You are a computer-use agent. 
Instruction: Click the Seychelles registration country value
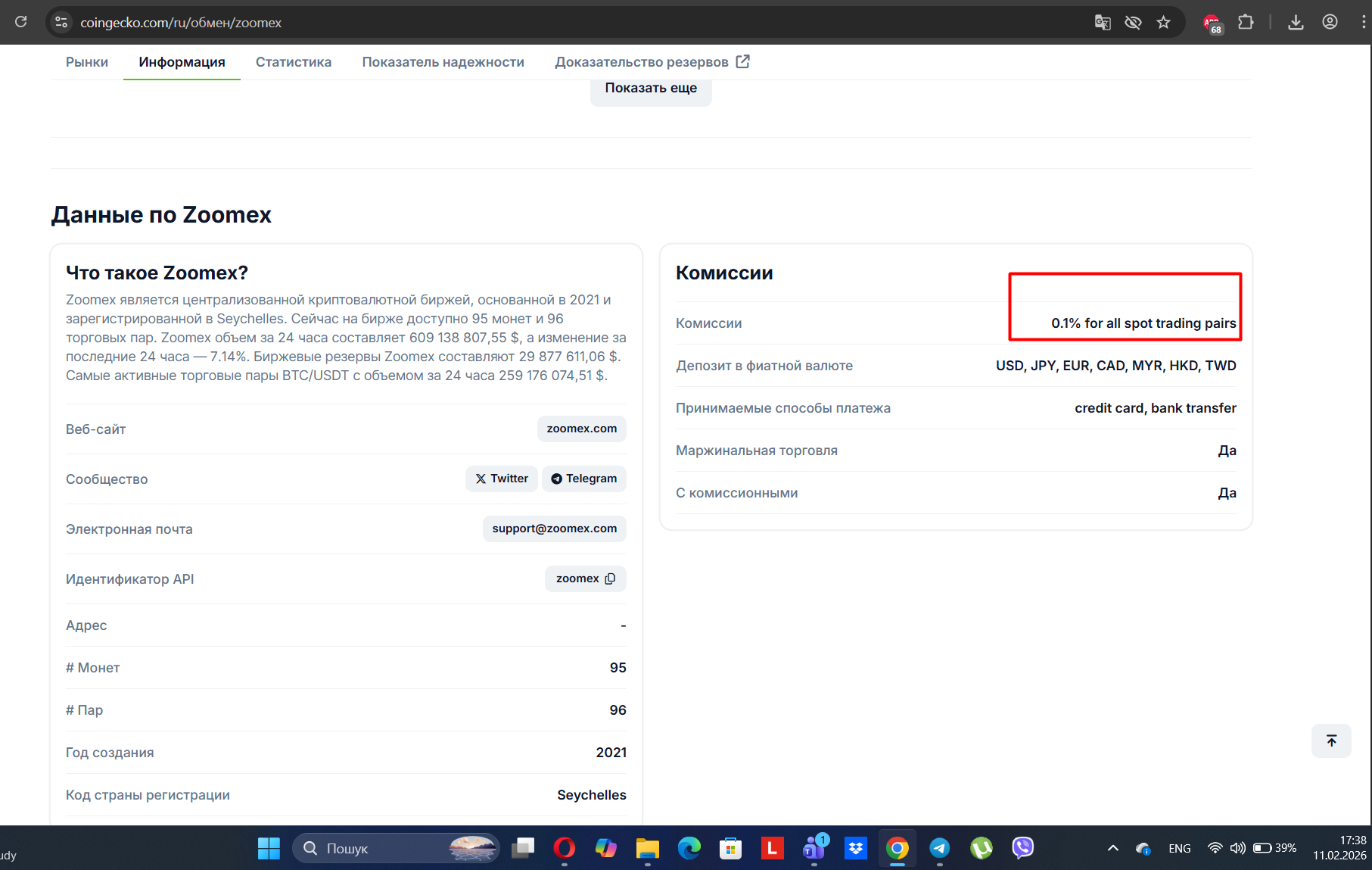coord(592,795)
